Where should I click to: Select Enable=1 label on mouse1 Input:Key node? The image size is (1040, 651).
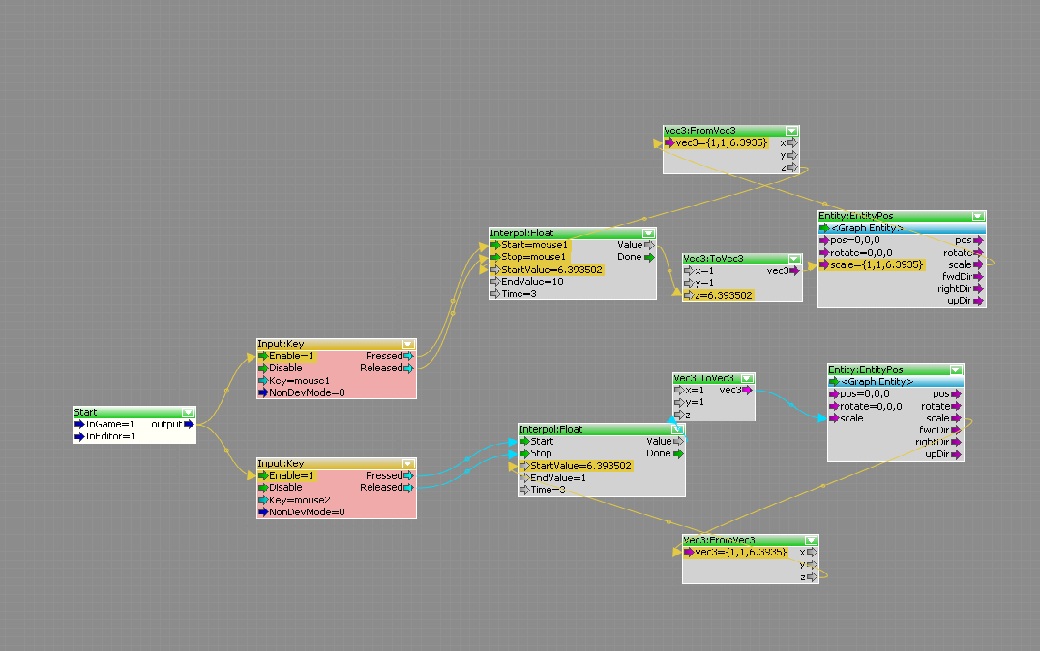point(291,356)
